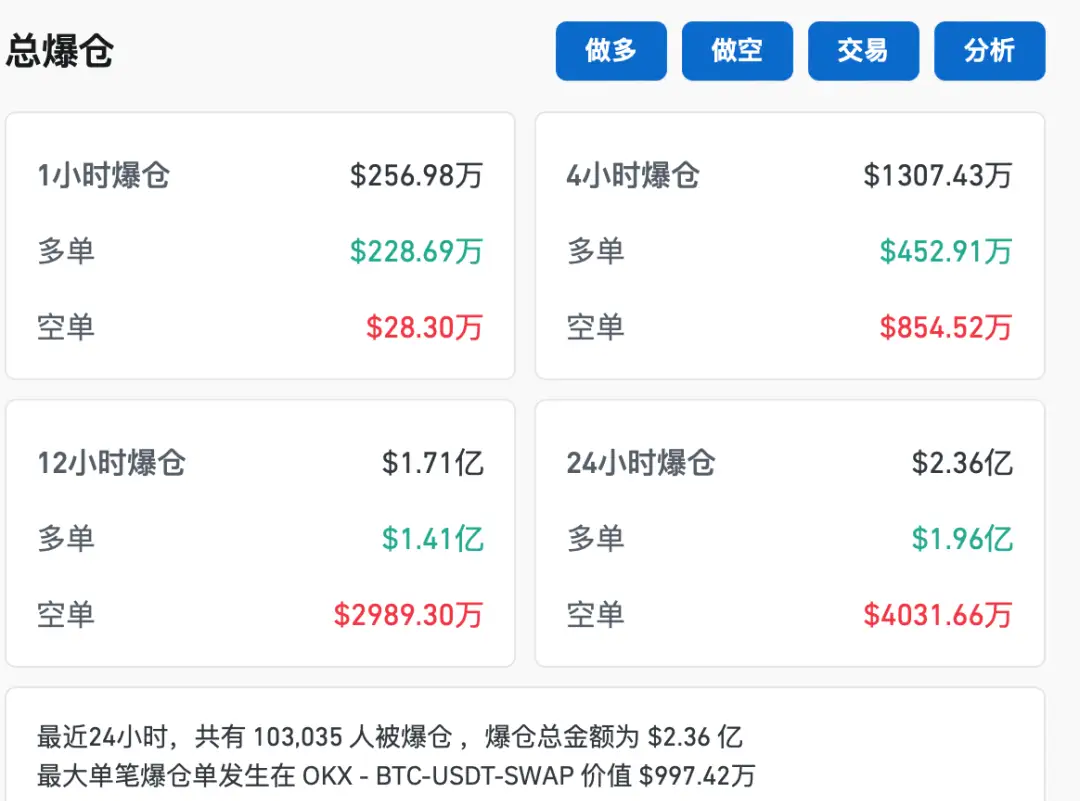Click the 交易 button
Image resolution: width=1080 pixels, height=801 pixels.
[x=863, y=50]
